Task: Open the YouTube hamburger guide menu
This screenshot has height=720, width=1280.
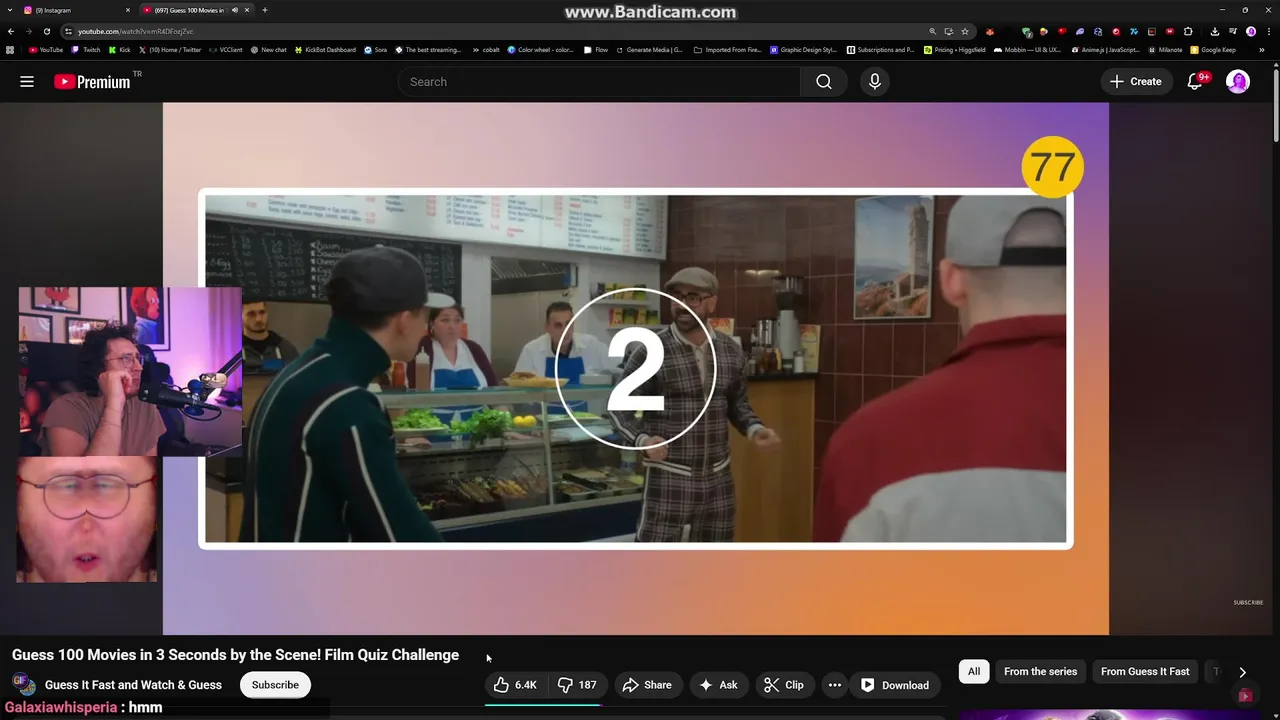Action: point(27,82)
